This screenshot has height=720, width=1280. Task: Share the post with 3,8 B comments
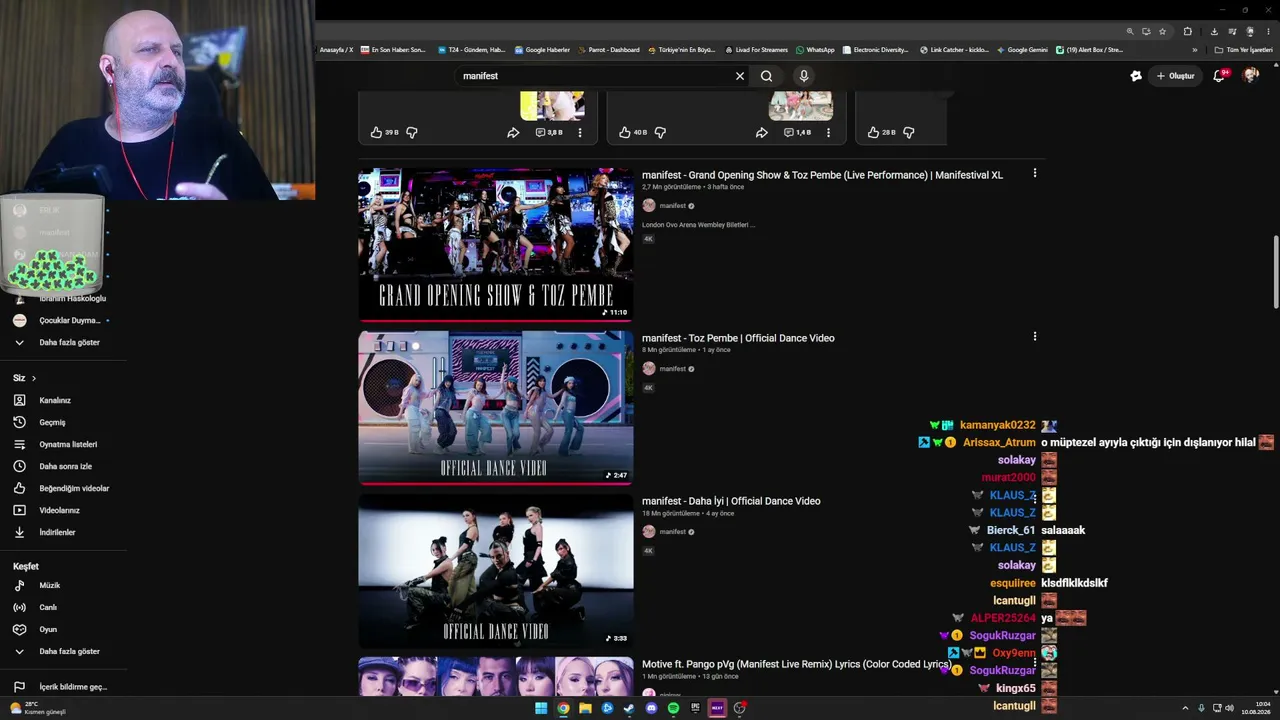pyautogui.click(x=513, y=132)
